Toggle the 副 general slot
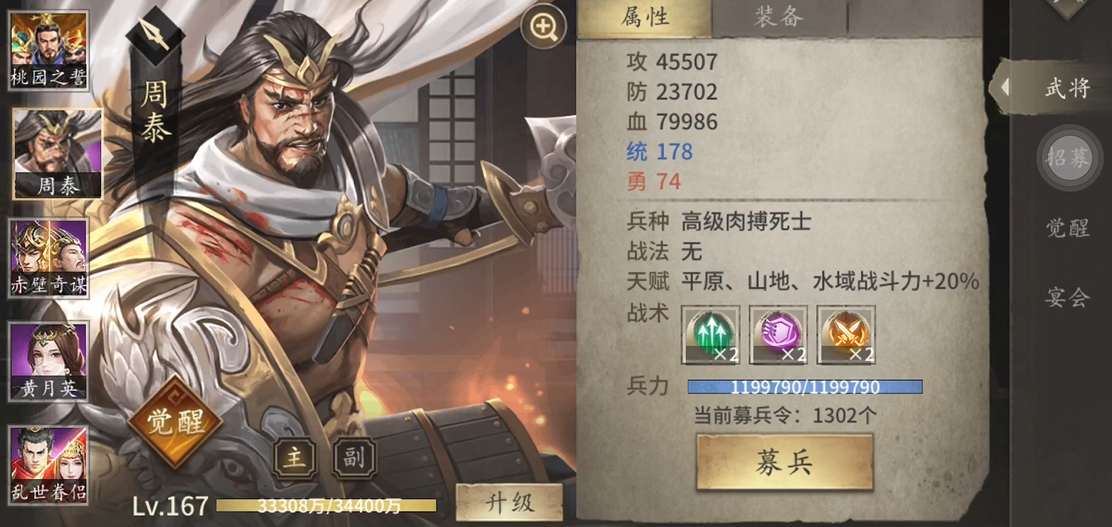Viewport: 1112px width, 527px height. (x=354, y=458)
